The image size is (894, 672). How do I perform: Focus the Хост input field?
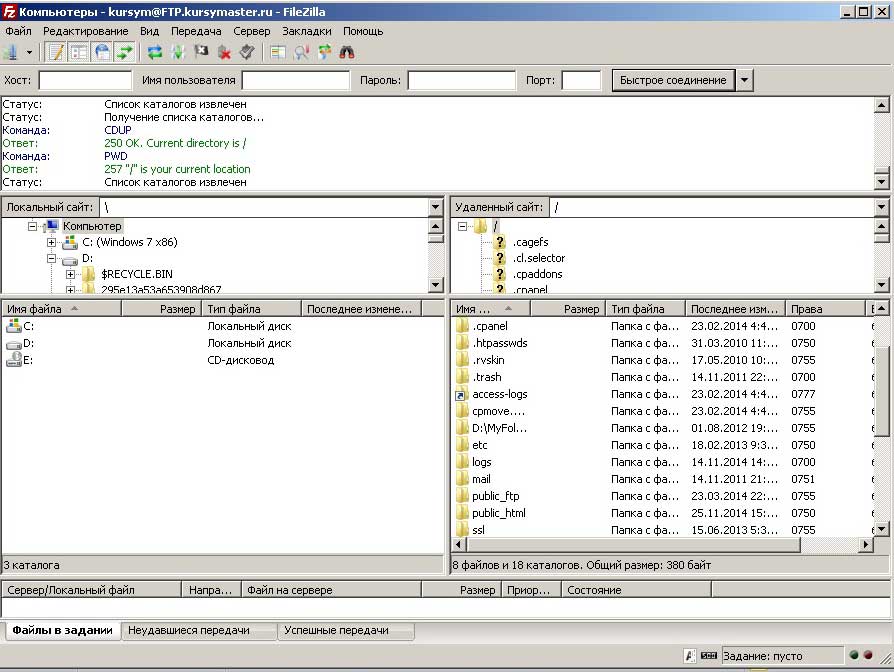click(85, 80)
